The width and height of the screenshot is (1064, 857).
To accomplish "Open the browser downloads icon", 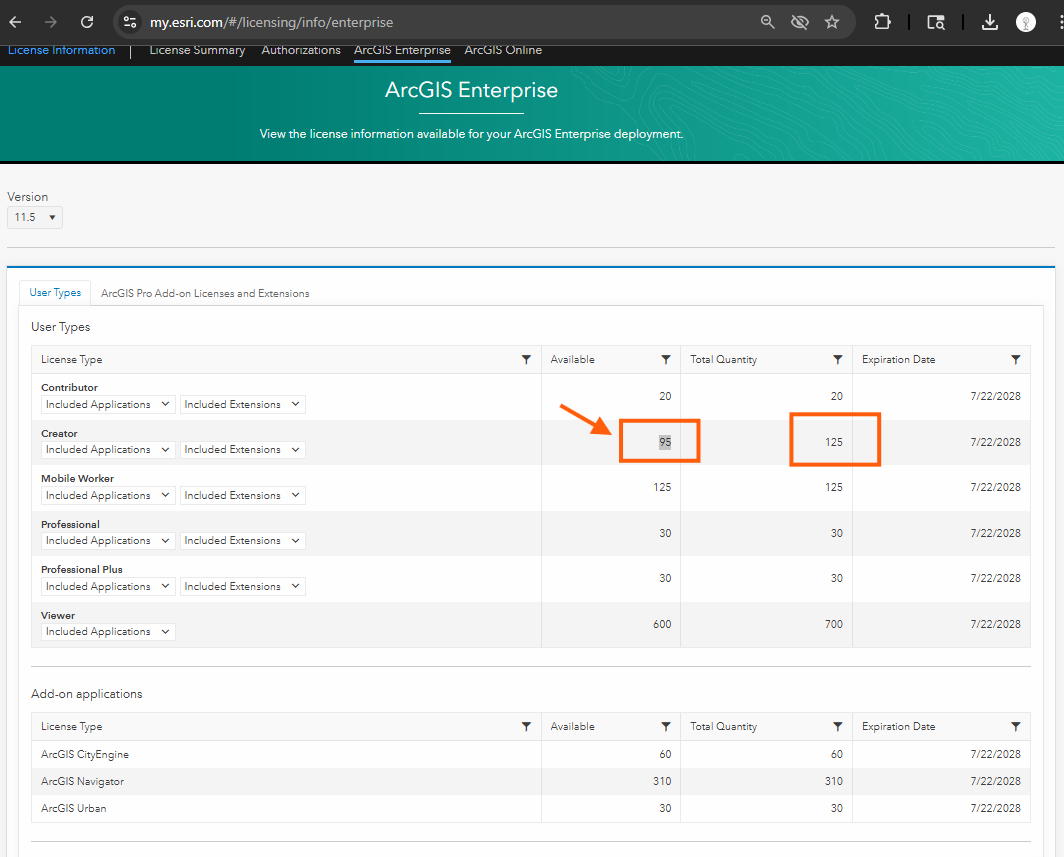I will point(989,22).
